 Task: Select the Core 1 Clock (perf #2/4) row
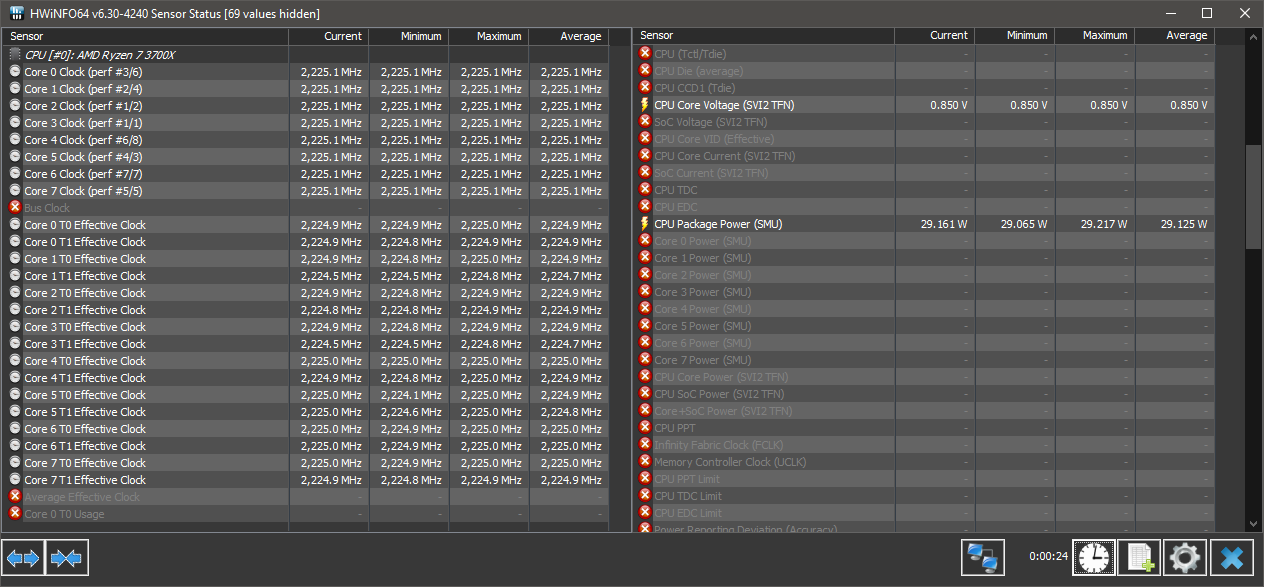305,89
